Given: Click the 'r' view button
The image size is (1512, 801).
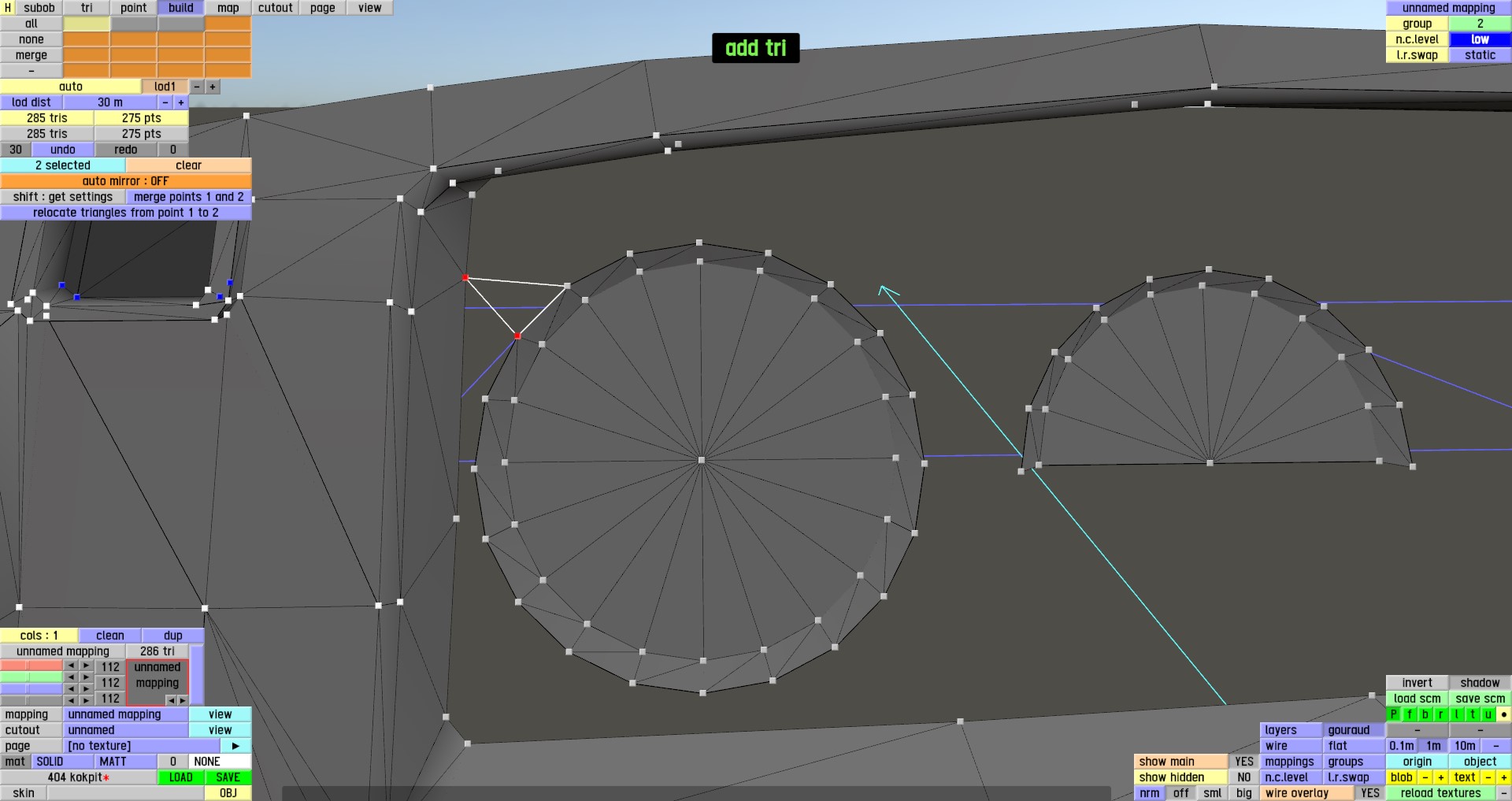Looking at the screenshot, I should [1441, 714].
